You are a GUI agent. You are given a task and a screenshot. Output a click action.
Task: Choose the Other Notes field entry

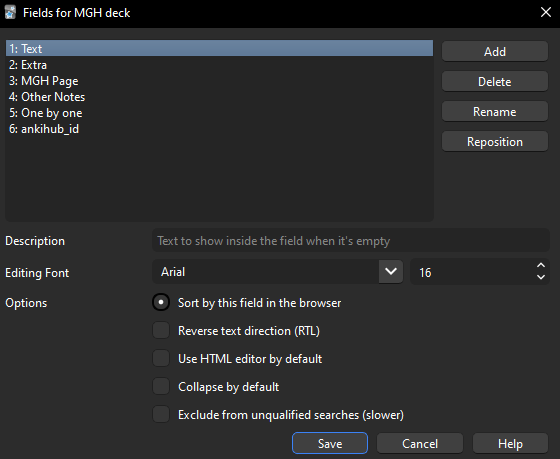[x=219, y=97]
